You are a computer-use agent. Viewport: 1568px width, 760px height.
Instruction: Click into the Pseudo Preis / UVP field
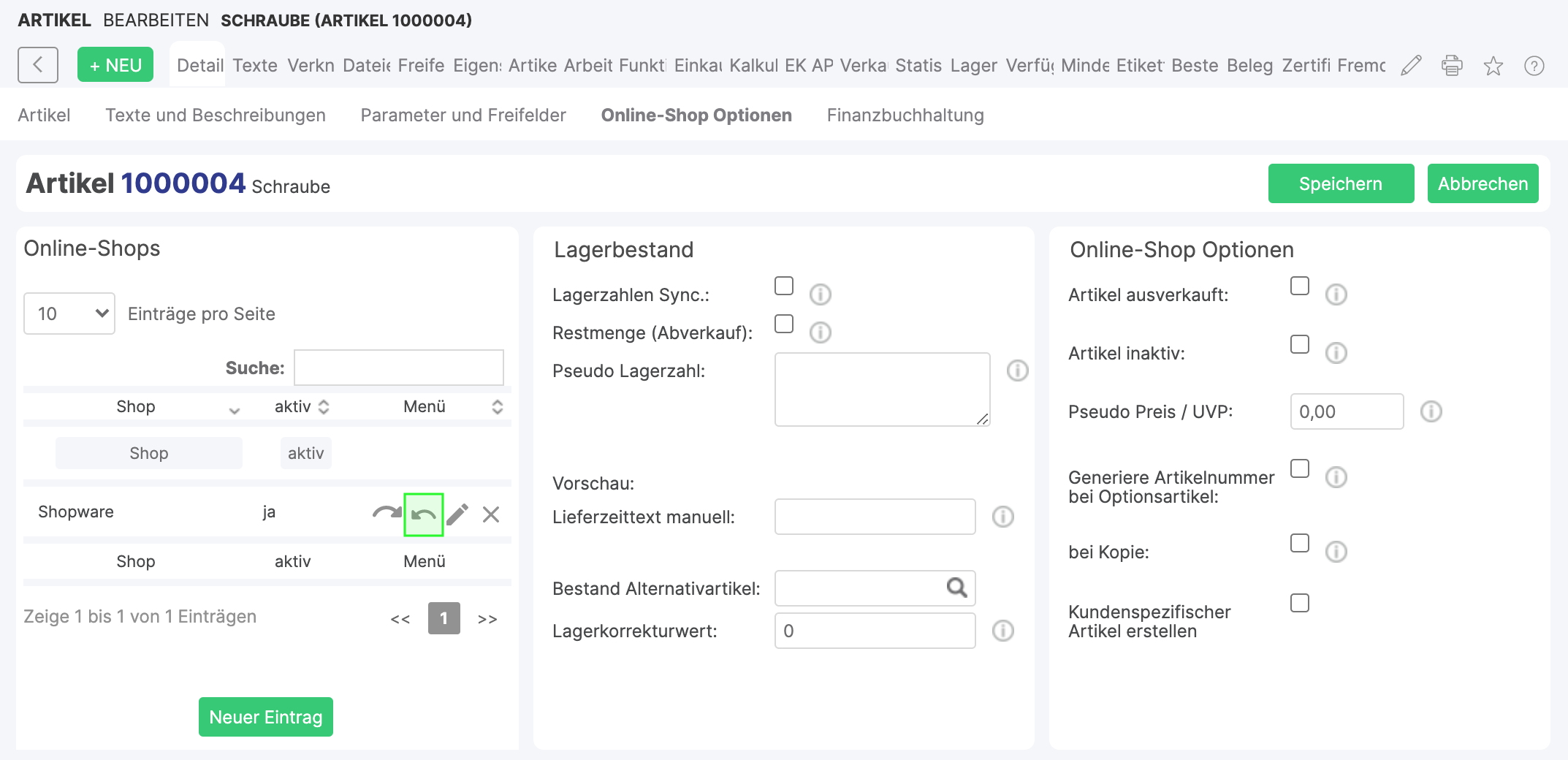(x=1347, y=411)
